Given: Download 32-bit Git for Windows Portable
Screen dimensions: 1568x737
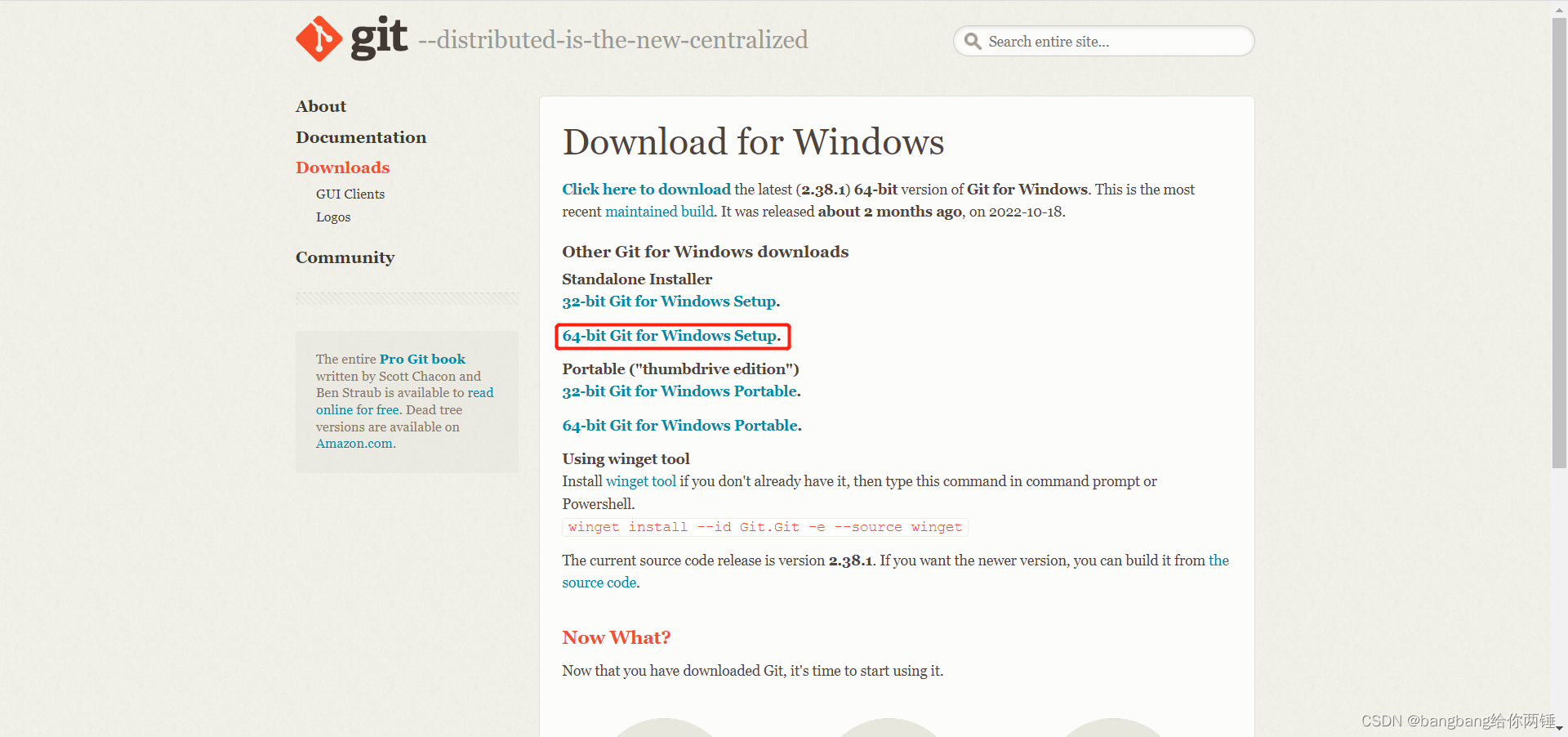Looking at the screenshot, I should 678,391.
